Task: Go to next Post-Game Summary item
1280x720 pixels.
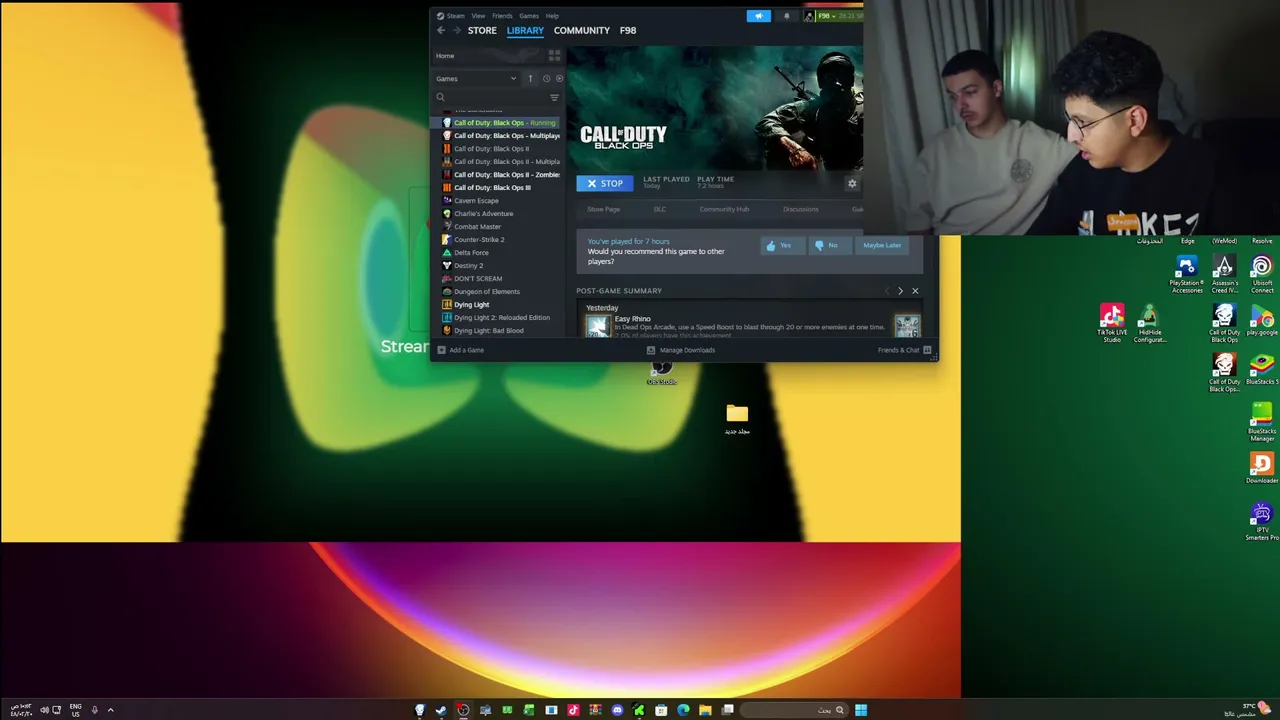Action: coord(900,291)
